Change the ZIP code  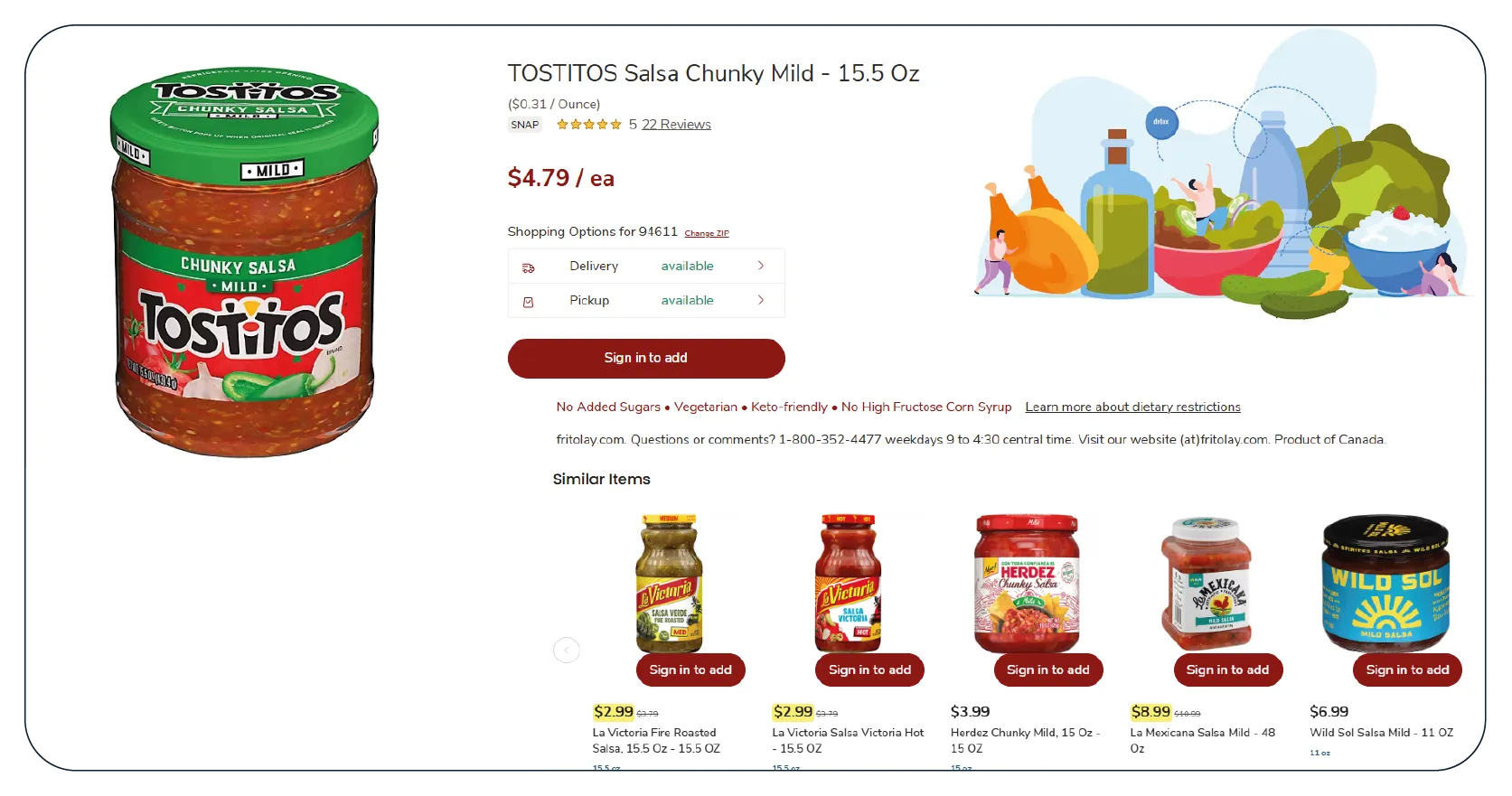tap(707, 233)
